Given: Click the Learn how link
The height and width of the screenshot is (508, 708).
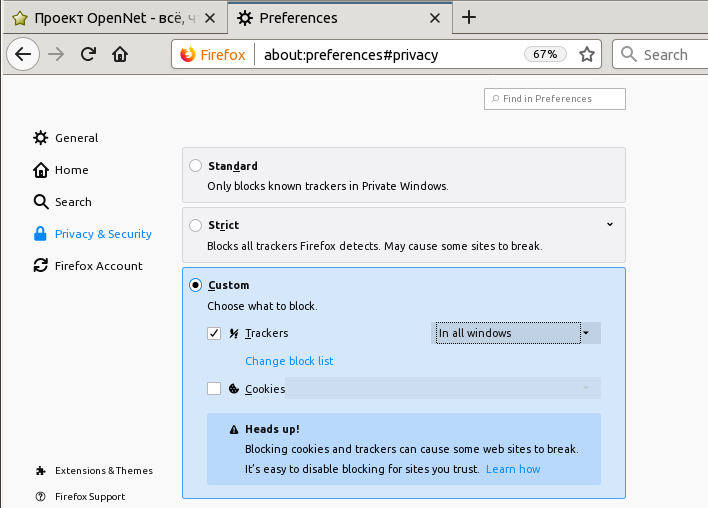Looking at the screenshot, I should [513, 469].
